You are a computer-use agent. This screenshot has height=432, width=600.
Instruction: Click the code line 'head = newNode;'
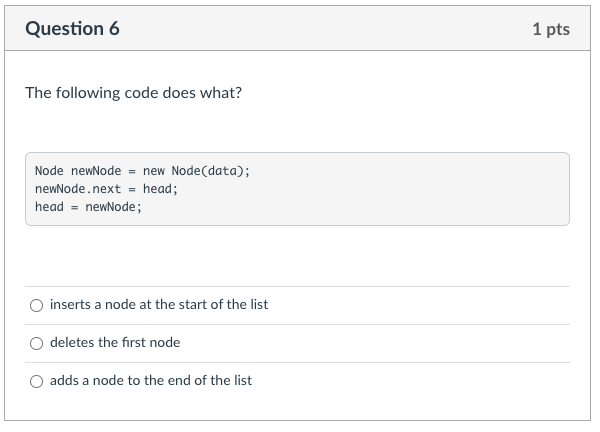[x=88, y=207]
